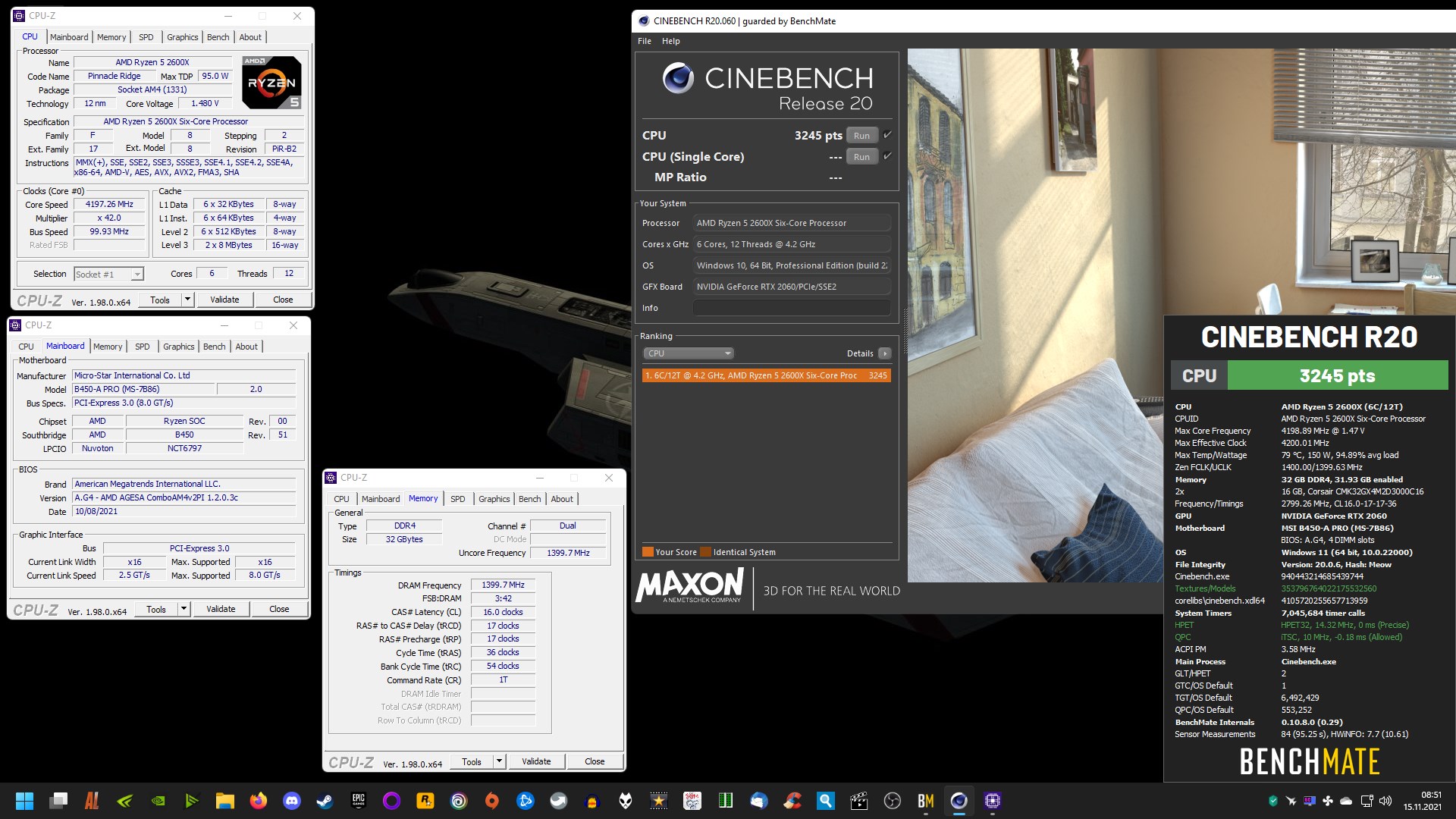The height and width of the screenshot is (819, 1456).
Task: Open the Socket #1 selection dropdown
Action: pyautogui.click(x=108, y=275)
